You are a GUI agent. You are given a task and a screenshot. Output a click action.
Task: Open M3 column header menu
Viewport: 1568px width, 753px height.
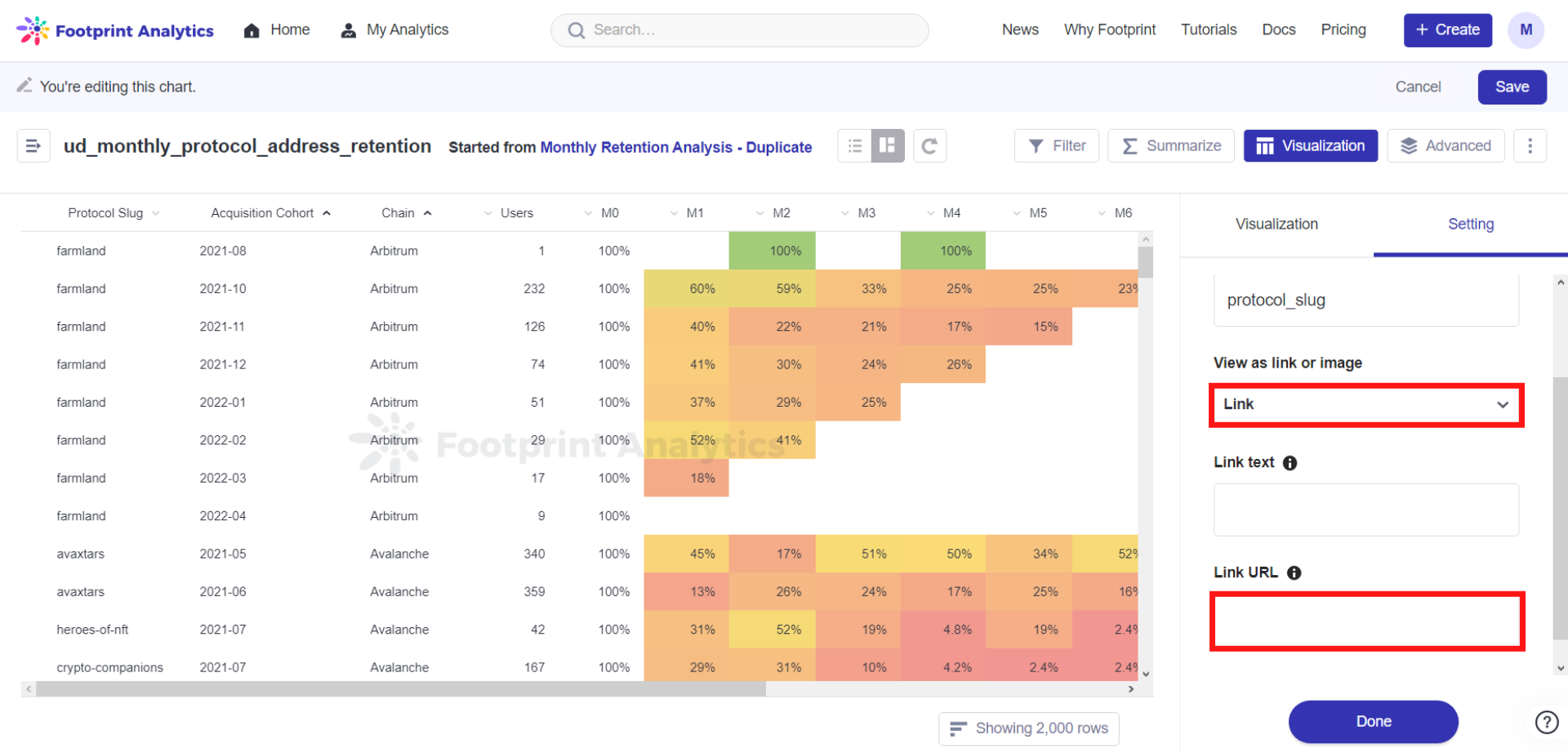click(x=859, y=213)
